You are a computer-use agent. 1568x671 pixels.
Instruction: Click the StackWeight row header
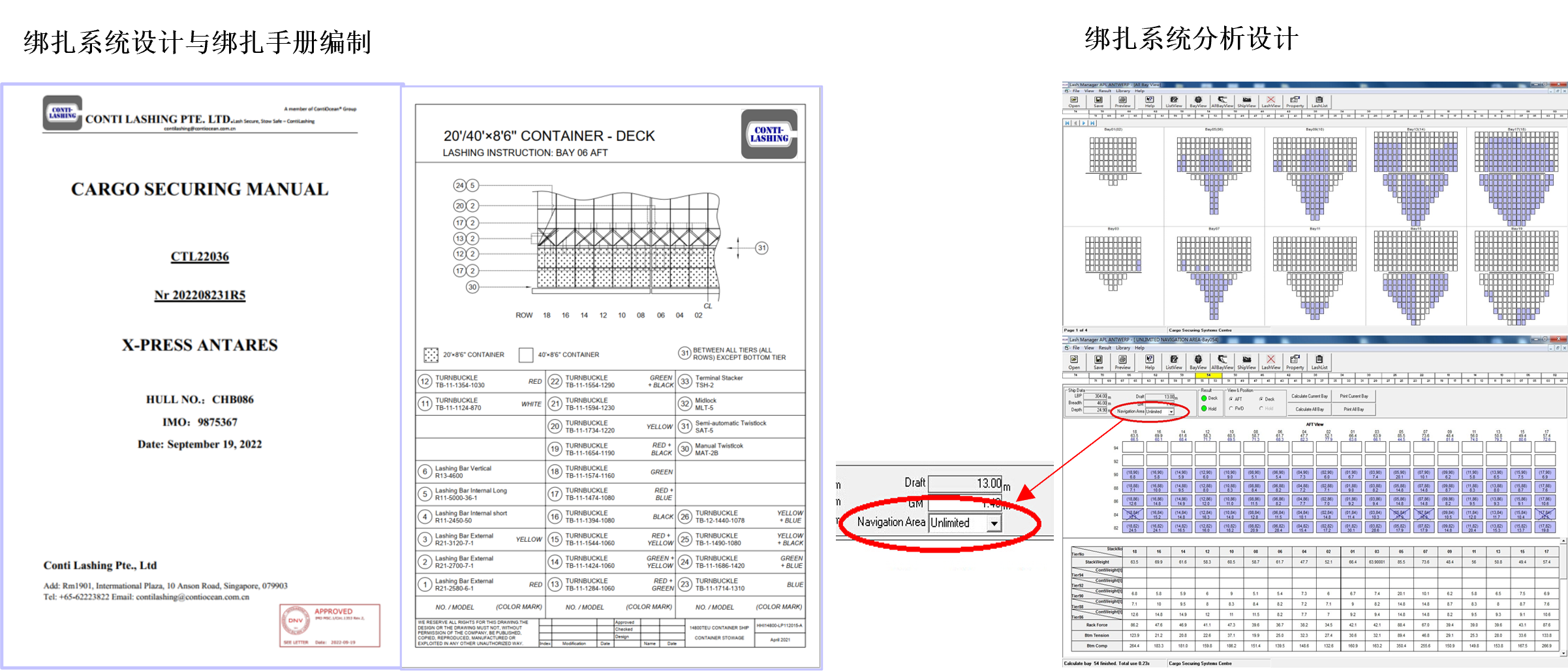click(1097, 562)
